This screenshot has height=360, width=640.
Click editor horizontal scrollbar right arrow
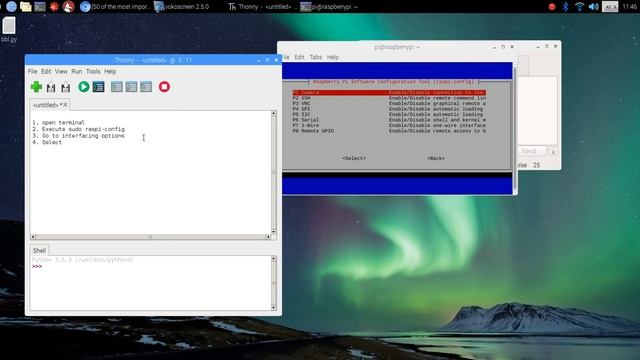click(268, 237)
